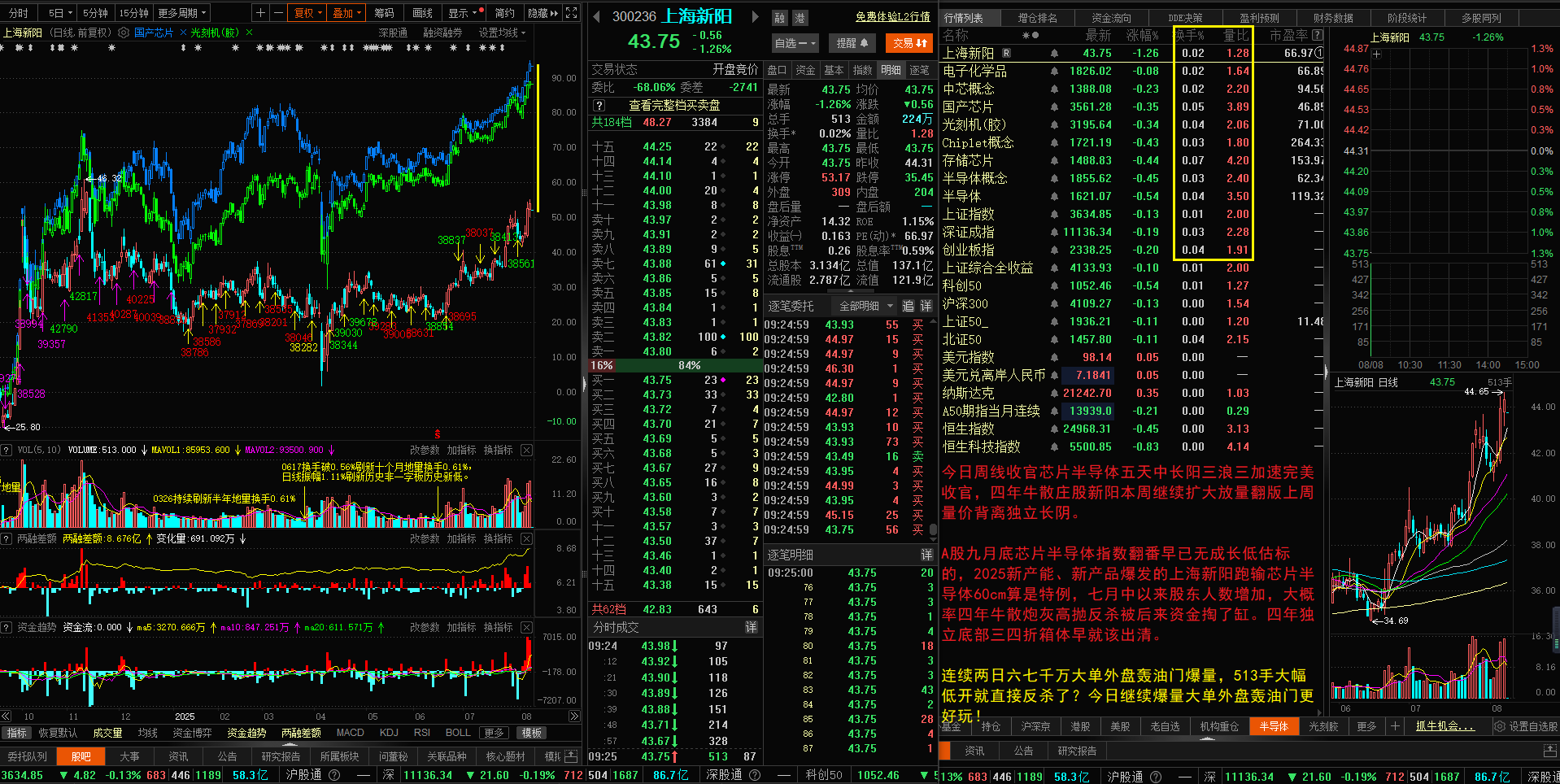
Task: Toggle the 成交量 indicator on
Action: click(107, 733)
